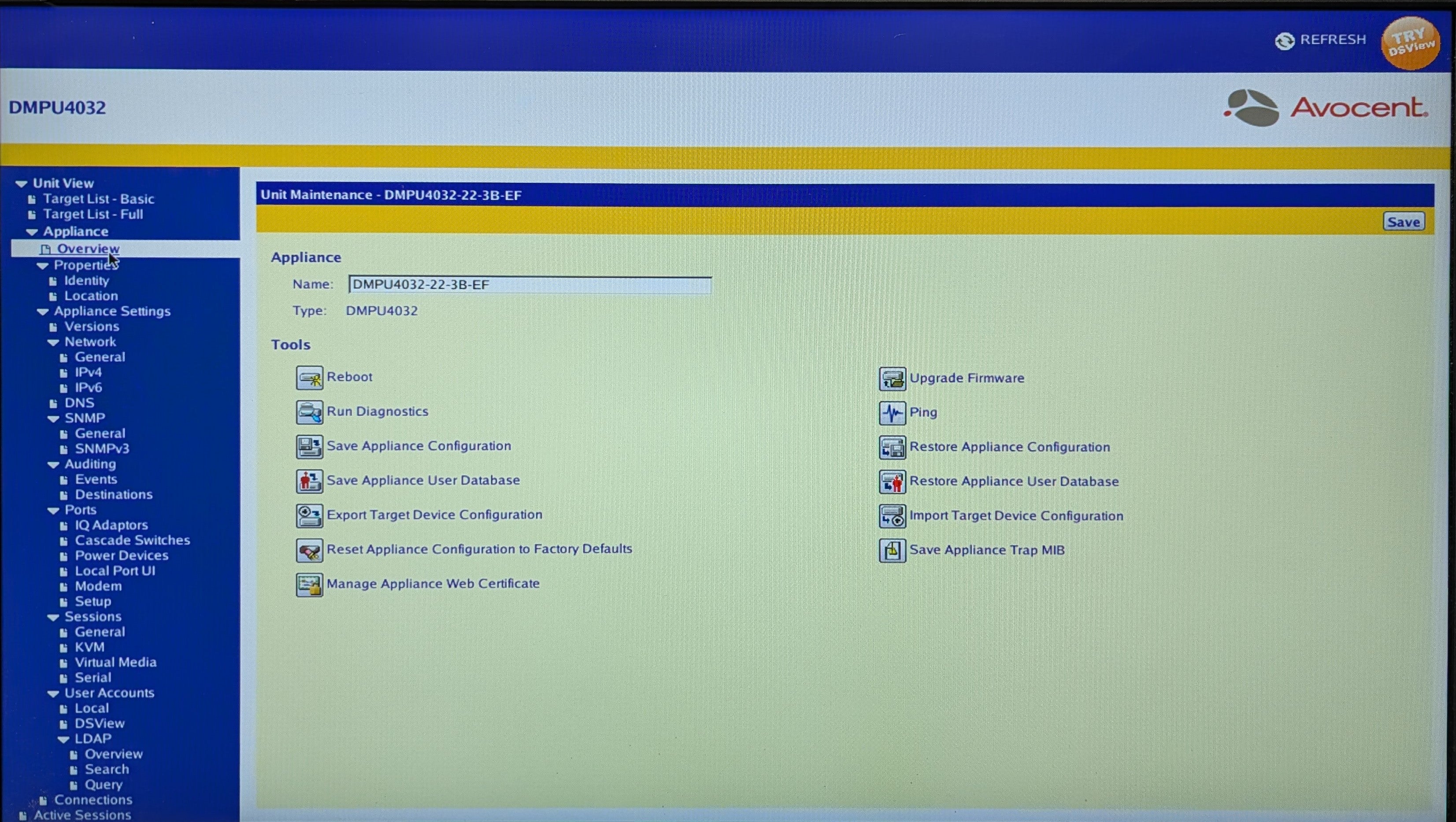The width and height of the screenshot is (1456, 822).
Task: Collapse the Auditing tree arrow
Action: tap(53, 465)
